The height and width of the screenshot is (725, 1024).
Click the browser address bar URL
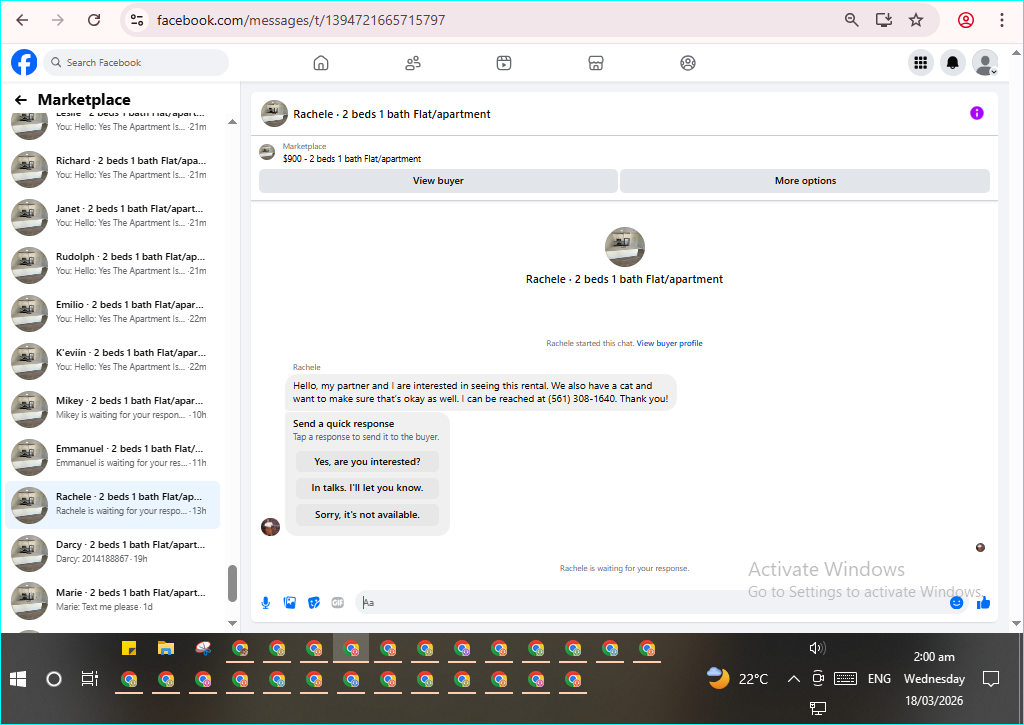(x=301, y=20)
